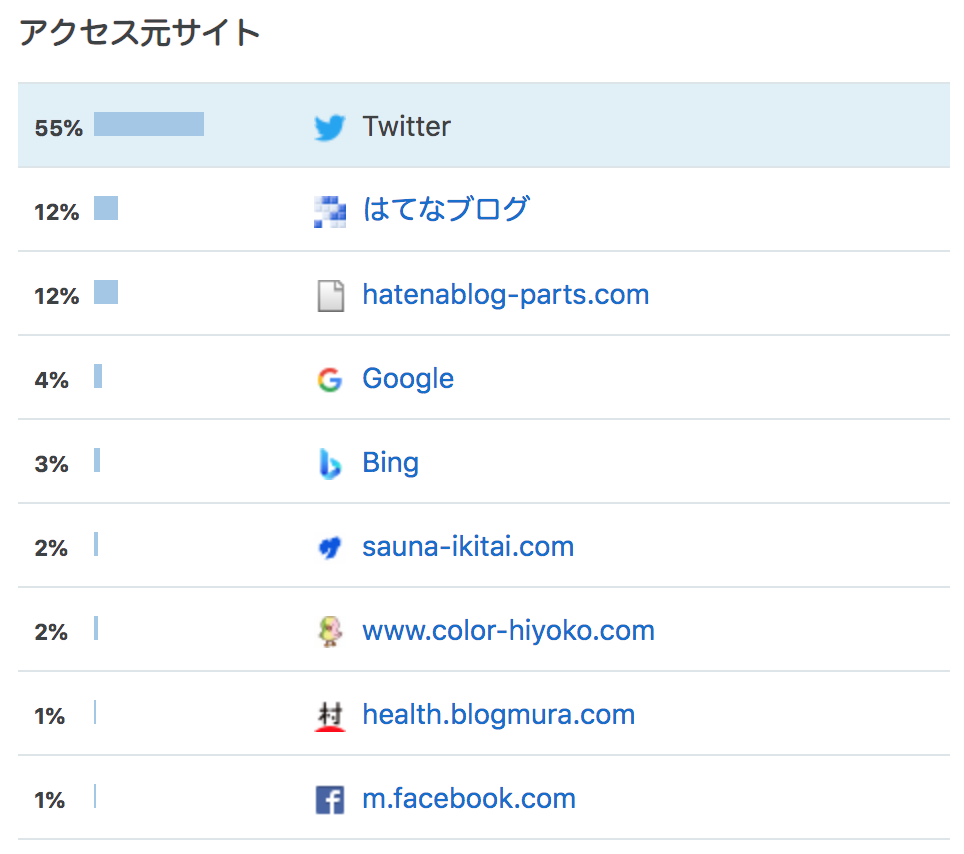The image size is (964, 854).
Task: Click the 4% percentage value
Action: coord(52,380)
